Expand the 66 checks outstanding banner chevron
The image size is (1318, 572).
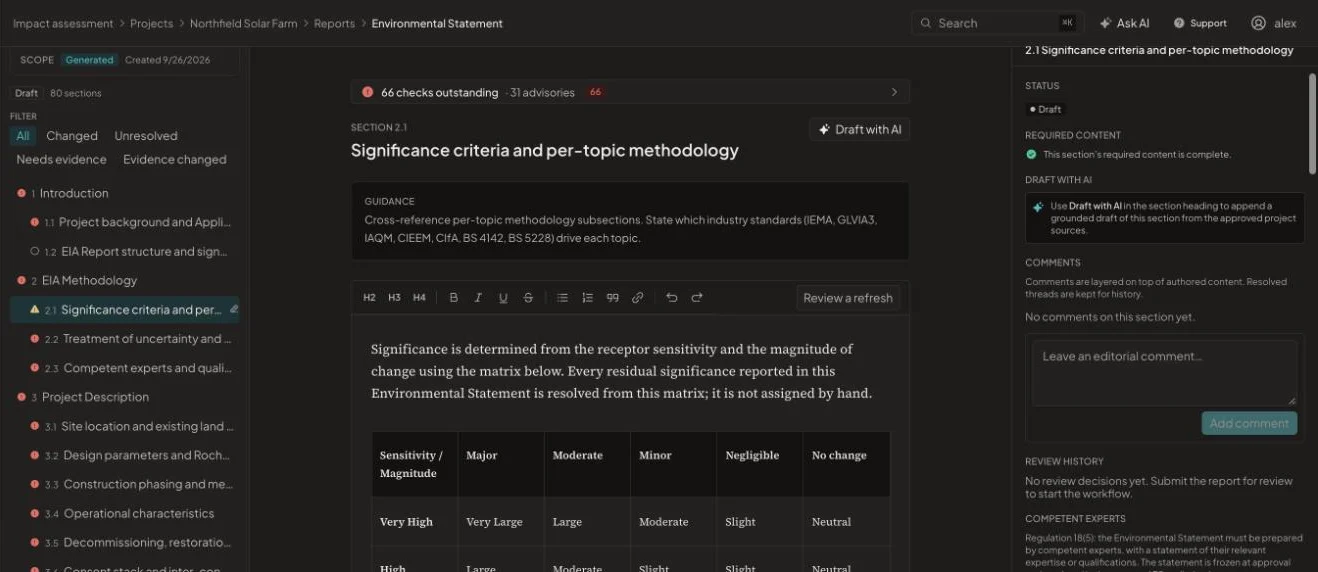pyautogui.click(x=894, y=92)
